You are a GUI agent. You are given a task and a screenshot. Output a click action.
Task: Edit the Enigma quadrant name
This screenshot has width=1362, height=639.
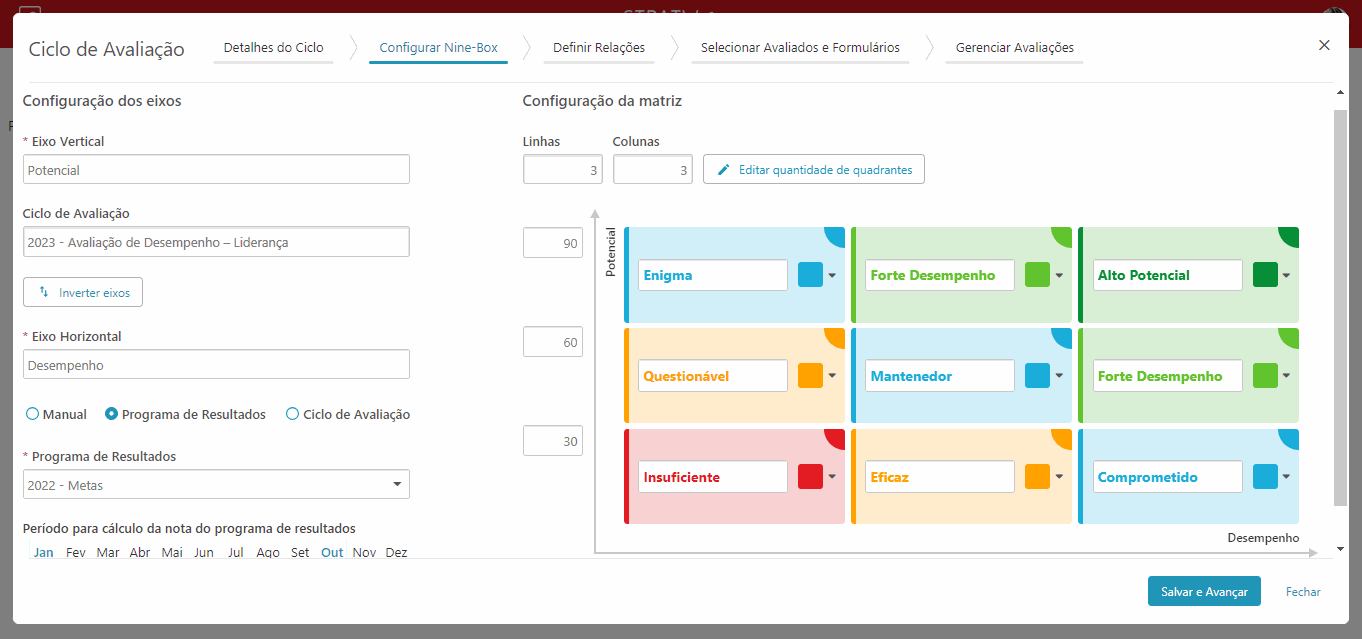[713, 275]
